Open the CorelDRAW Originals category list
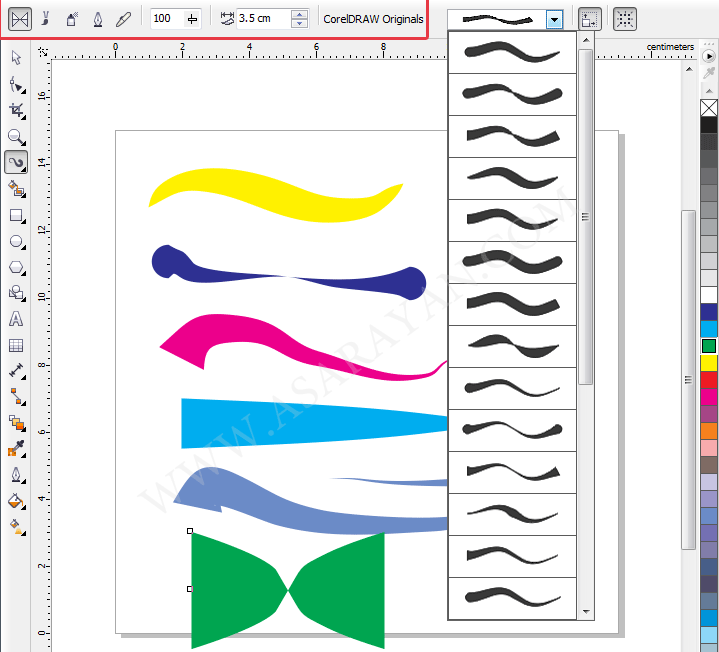Image resolution: width=719 pixels, height=652 pixels. [x=372, y=19]
